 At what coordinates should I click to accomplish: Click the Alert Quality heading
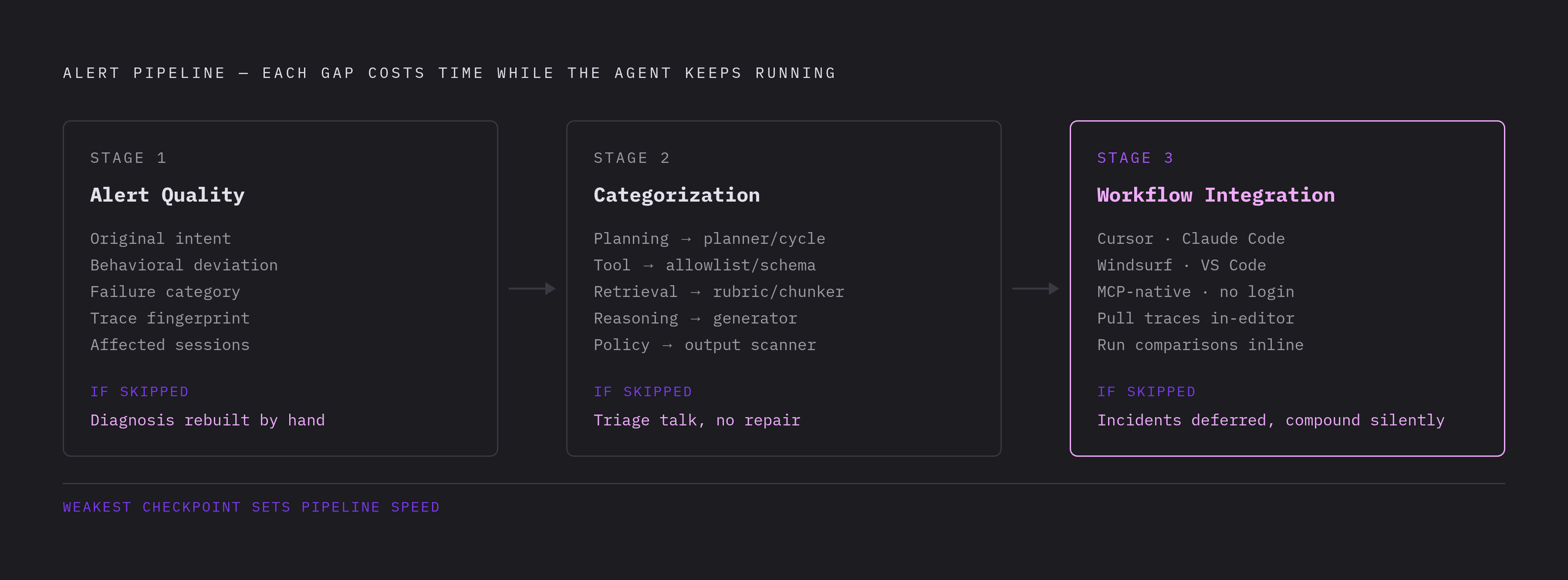(x=167, y=196)
